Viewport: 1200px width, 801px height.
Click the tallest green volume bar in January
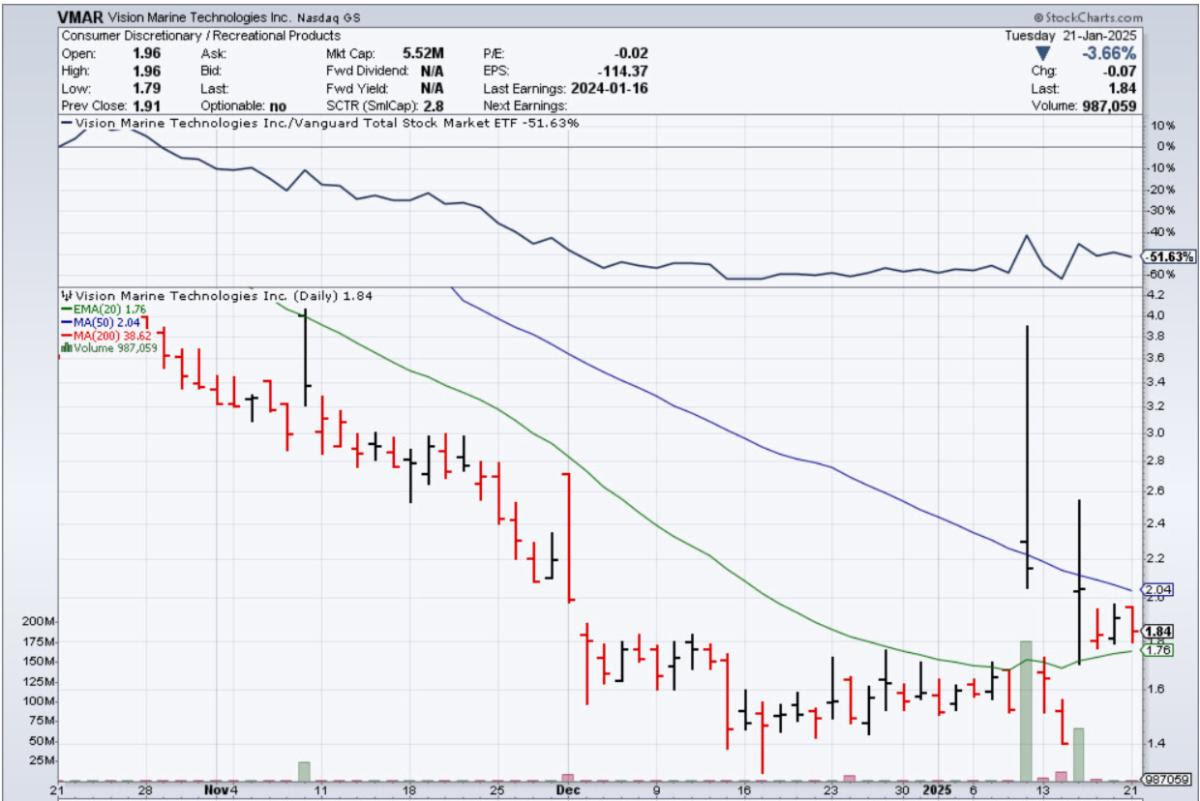(1025, 710)
